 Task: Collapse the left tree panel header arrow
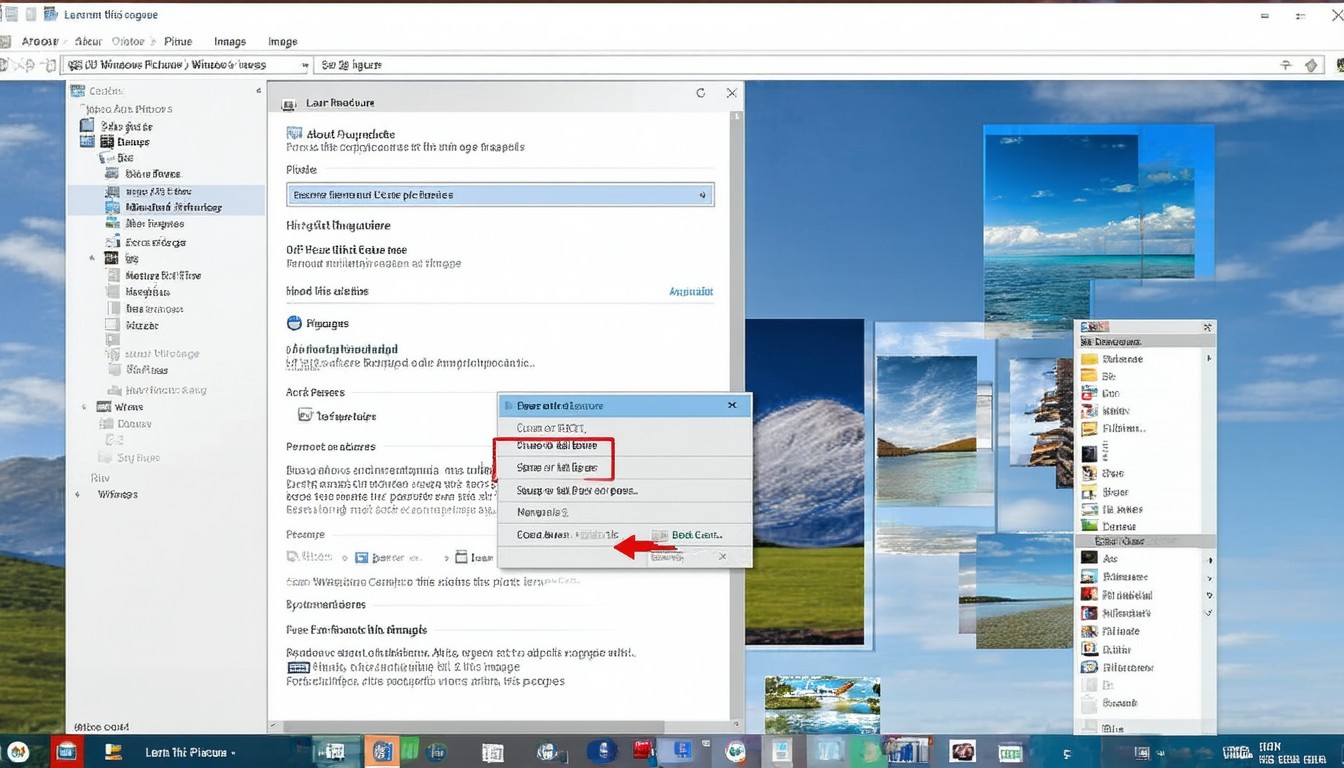click(257, 91)
